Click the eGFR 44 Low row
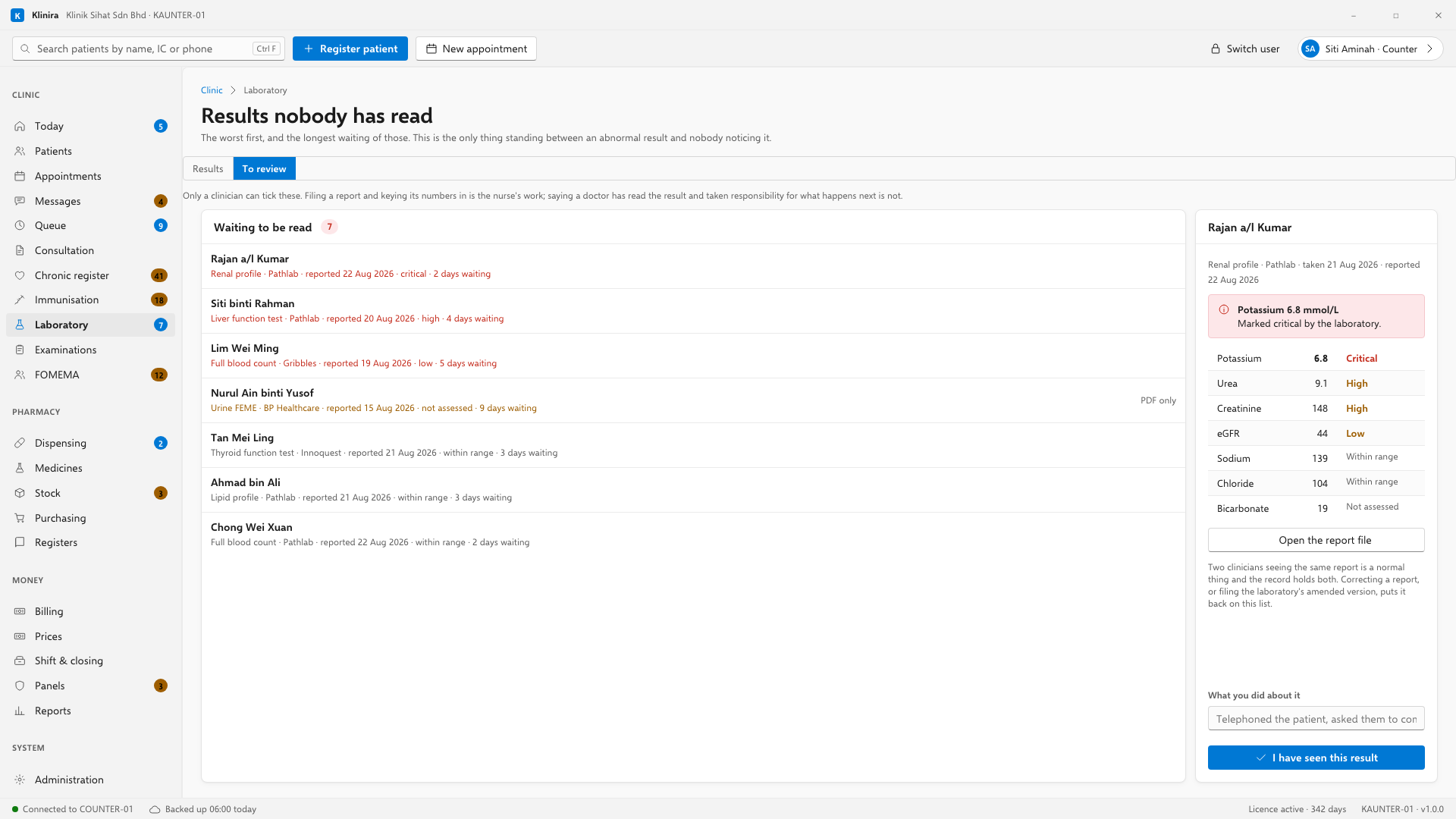This screenshot has height=819, width=1456. click(1316, 433)
